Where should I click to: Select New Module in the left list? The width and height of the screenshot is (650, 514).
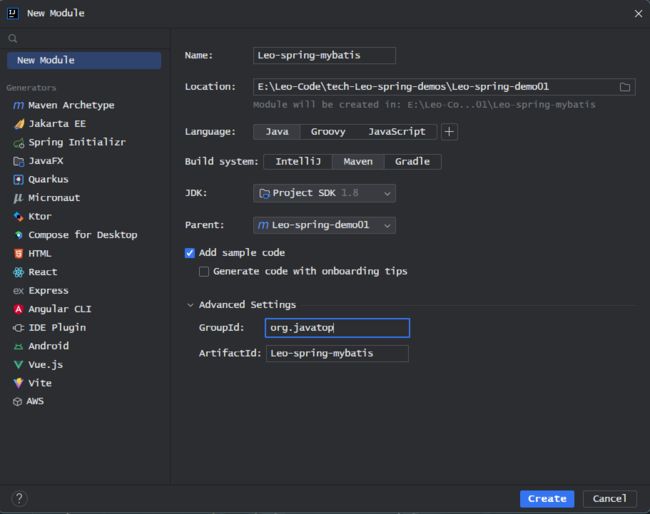[84, 61]
